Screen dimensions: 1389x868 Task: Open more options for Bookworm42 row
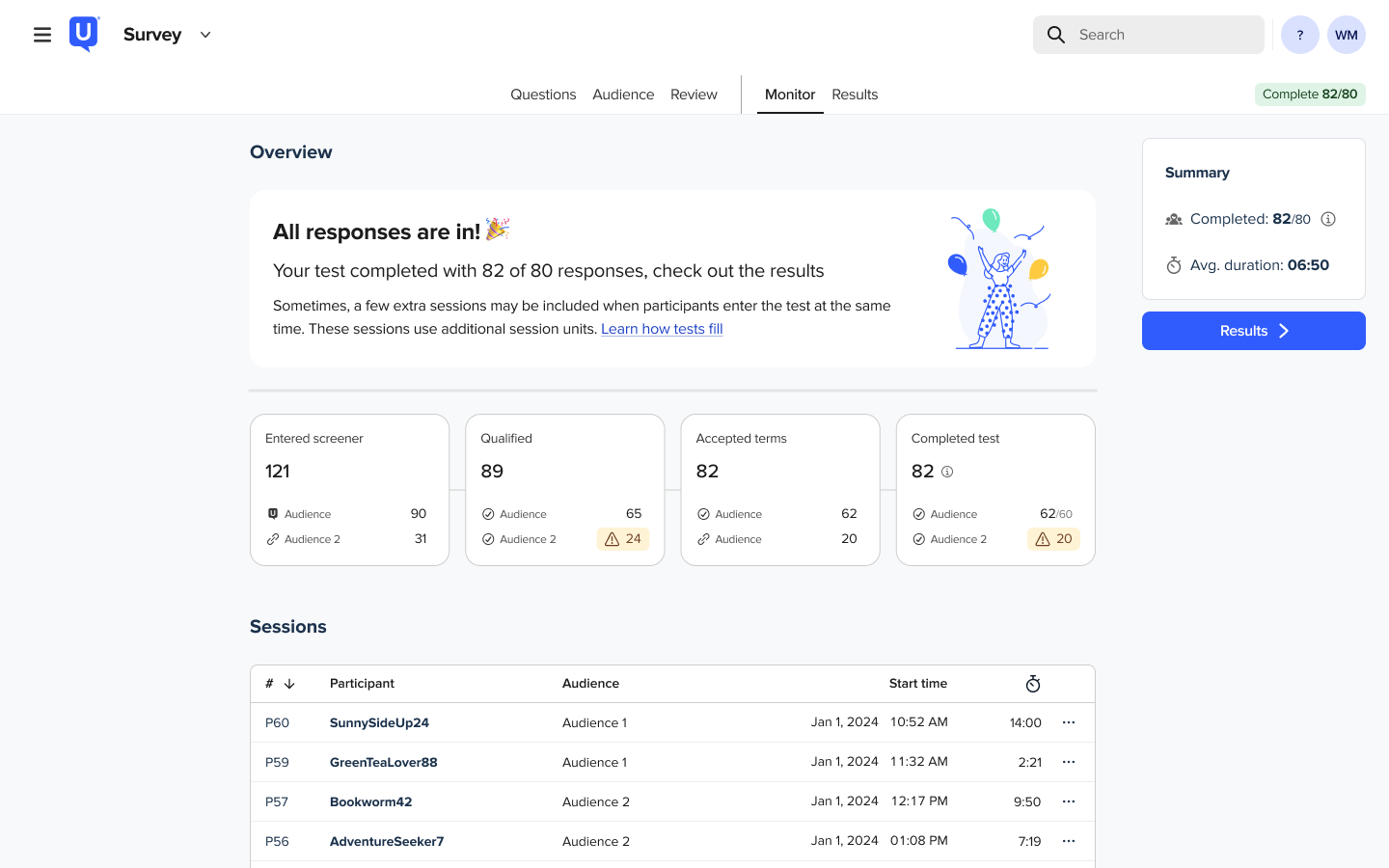pos(1069,801)
